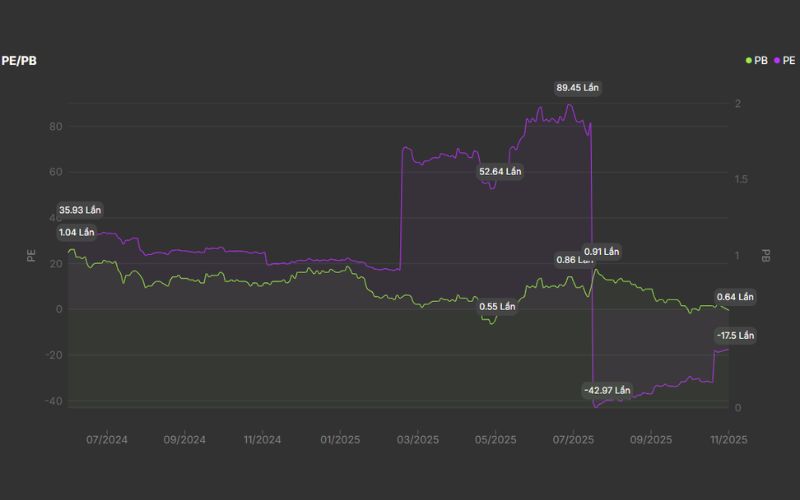Click the 03/2025 x-axis date label

pos(418,439)
